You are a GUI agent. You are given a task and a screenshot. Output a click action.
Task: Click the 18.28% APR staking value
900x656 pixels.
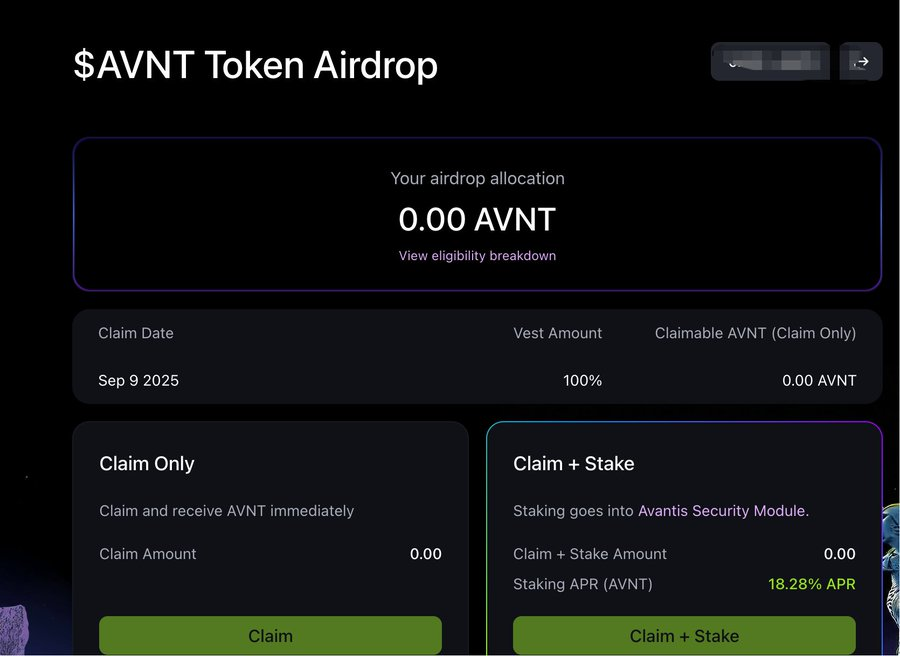coord(812,584)
